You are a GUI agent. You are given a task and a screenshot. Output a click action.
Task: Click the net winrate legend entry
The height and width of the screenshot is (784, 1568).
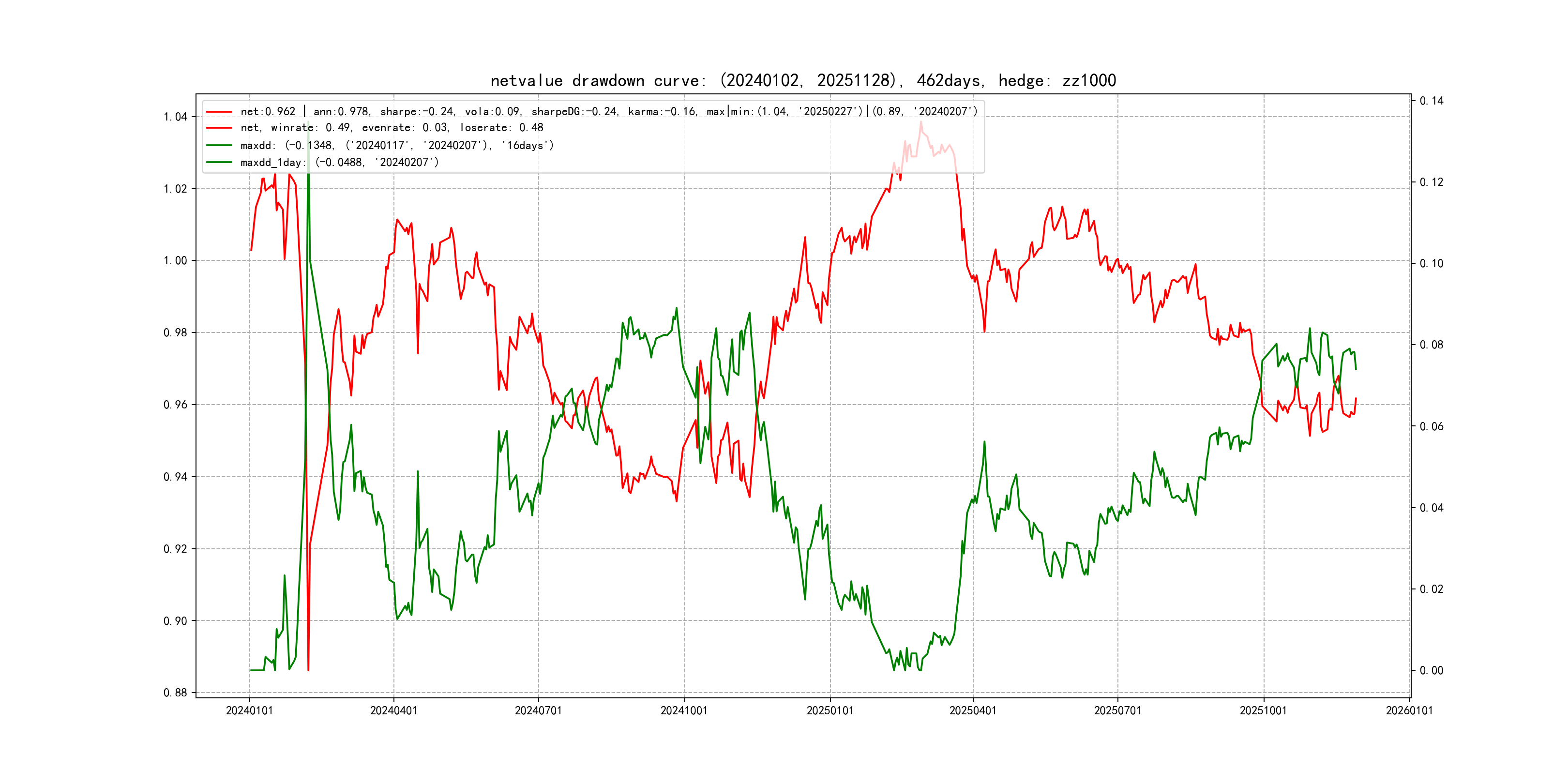[392, 128]
